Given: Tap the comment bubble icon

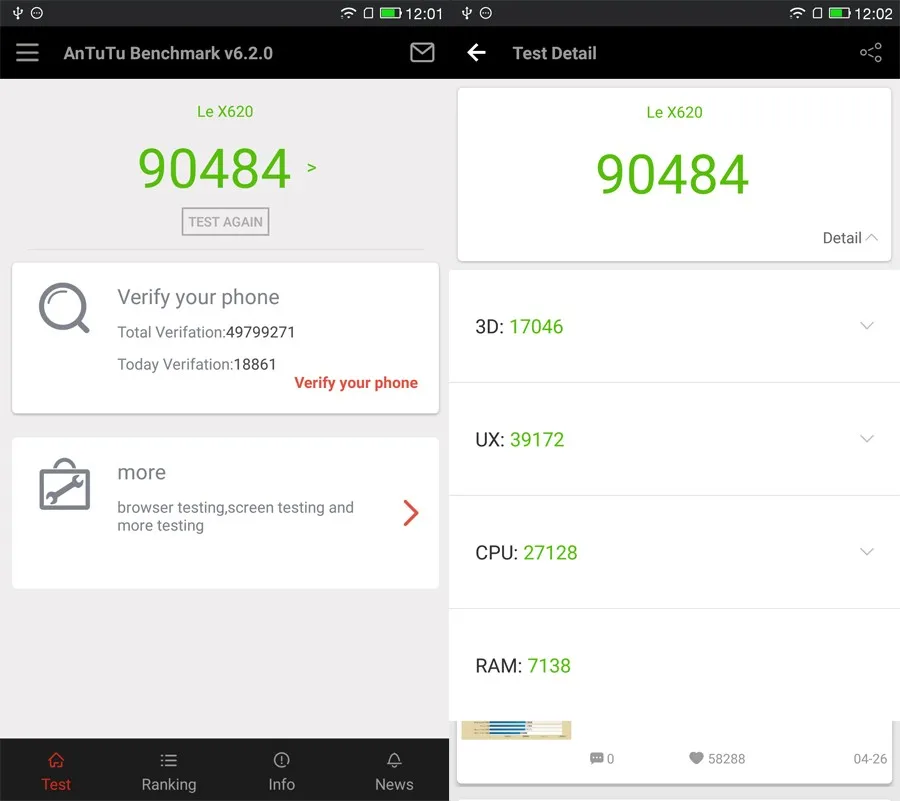Looking at the screenshot, I should (596, 759).
